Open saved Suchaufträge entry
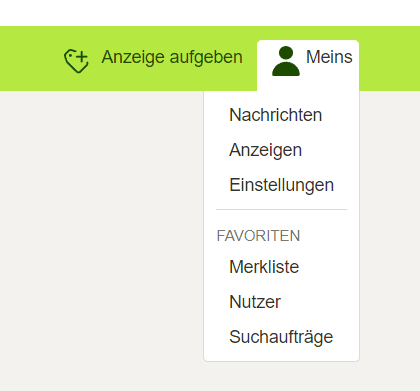420x391 pixels. [281, 337]
